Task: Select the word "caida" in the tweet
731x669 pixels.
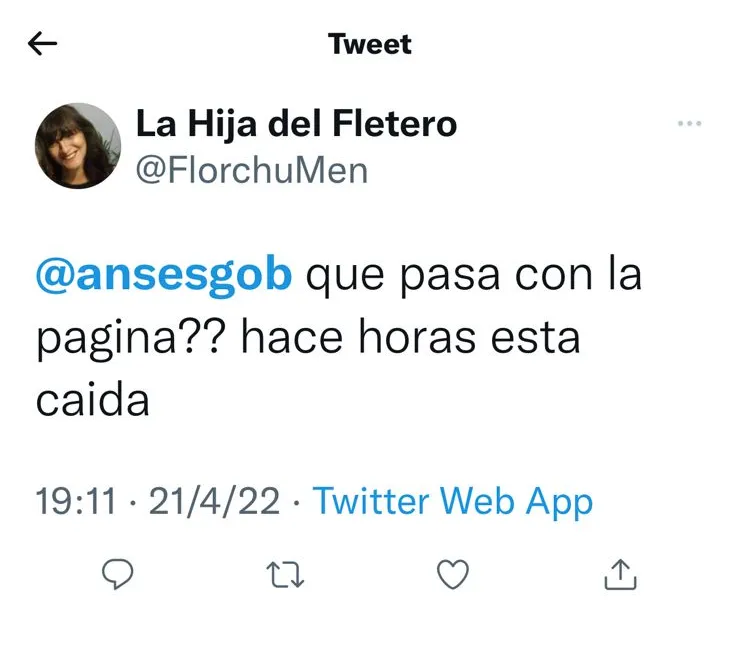Action: (x=93, y=400)
